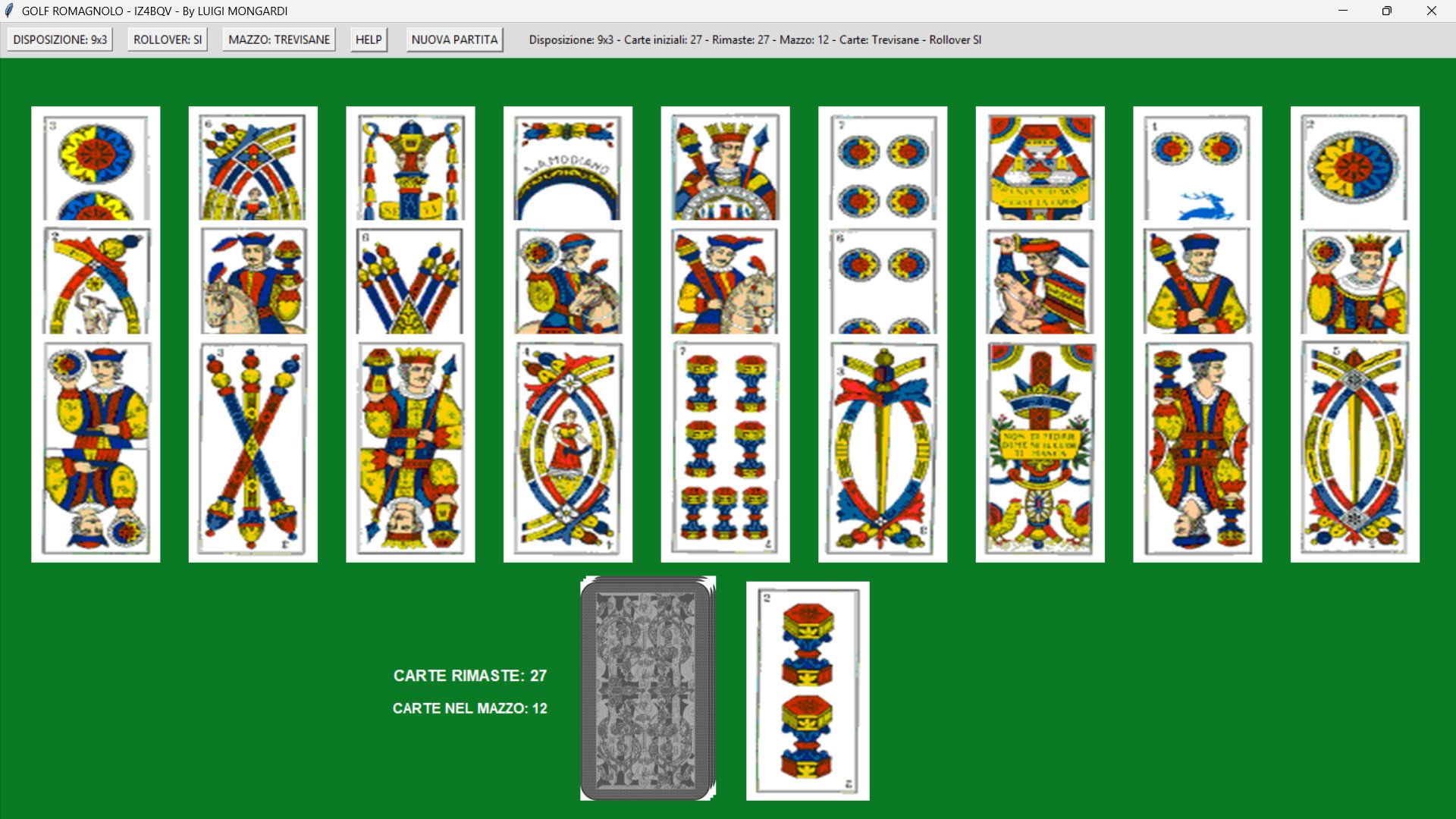Click the ace of cups top card
This screenshot has width=1456, height=819.
click(1040, 164)
